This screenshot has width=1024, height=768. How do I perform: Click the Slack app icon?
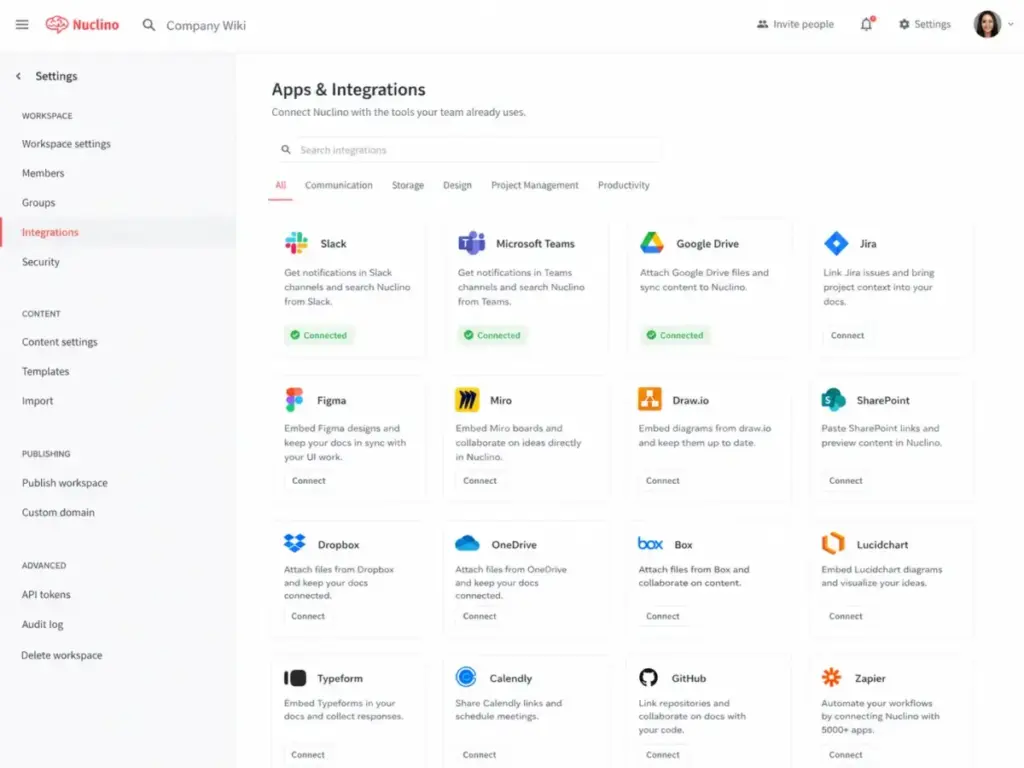pyautogui.click(x=296, y=243)
